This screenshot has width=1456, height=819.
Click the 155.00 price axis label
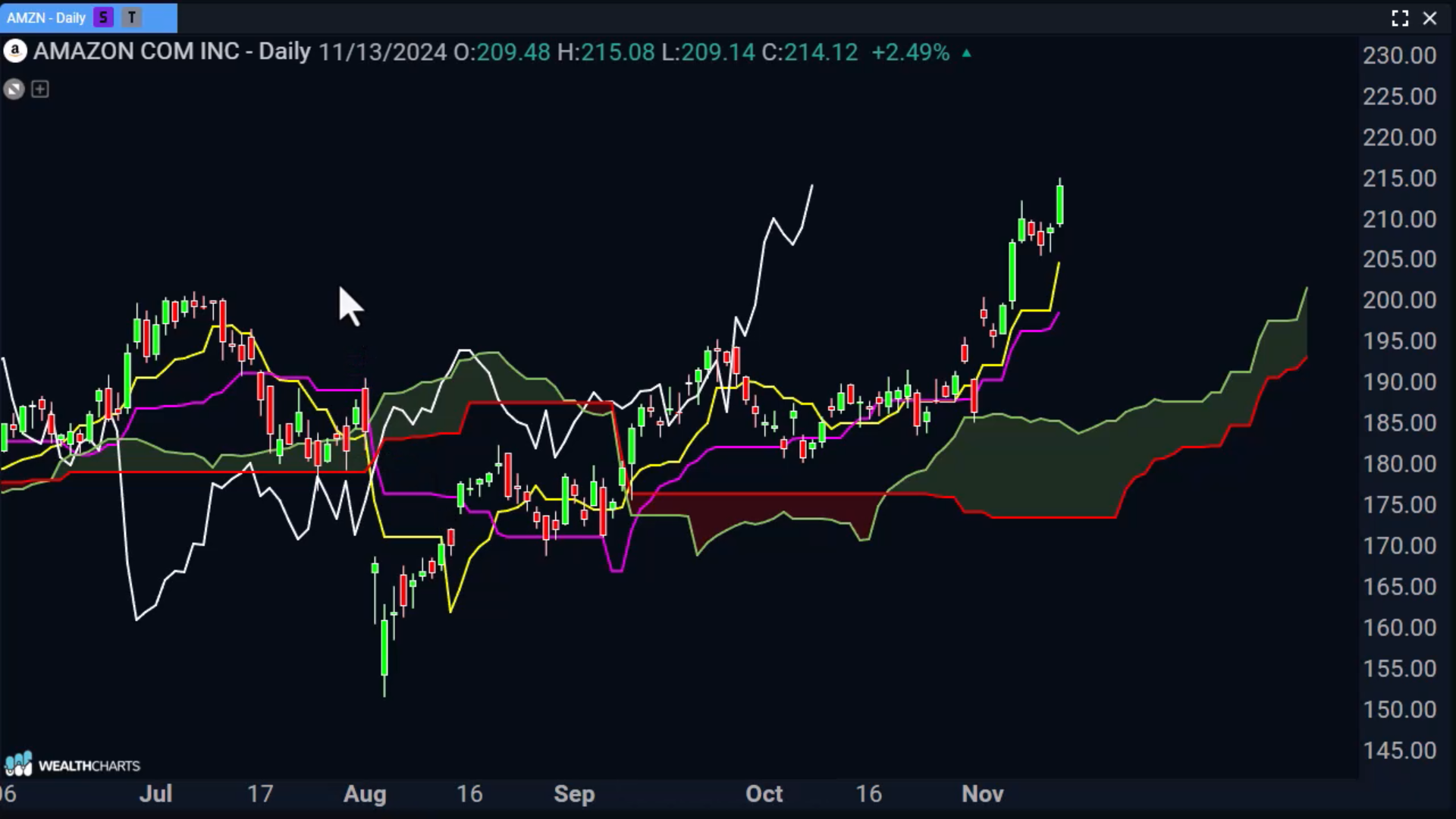pyautogui.click(x=1399, y=669)
